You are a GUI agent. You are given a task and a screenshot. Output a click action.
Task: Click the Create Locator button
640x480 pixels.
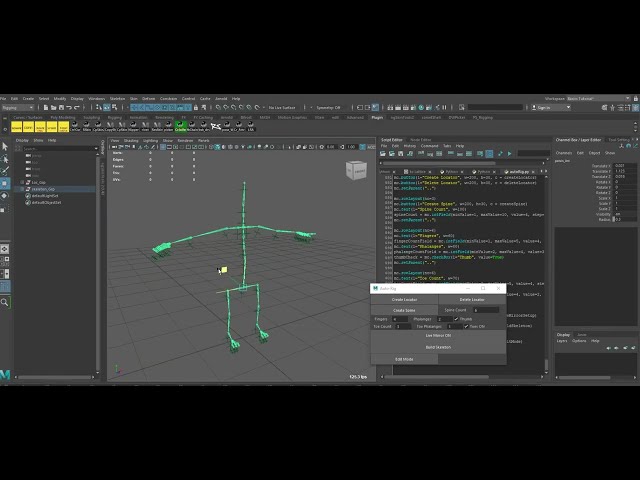tap(404, 300)
